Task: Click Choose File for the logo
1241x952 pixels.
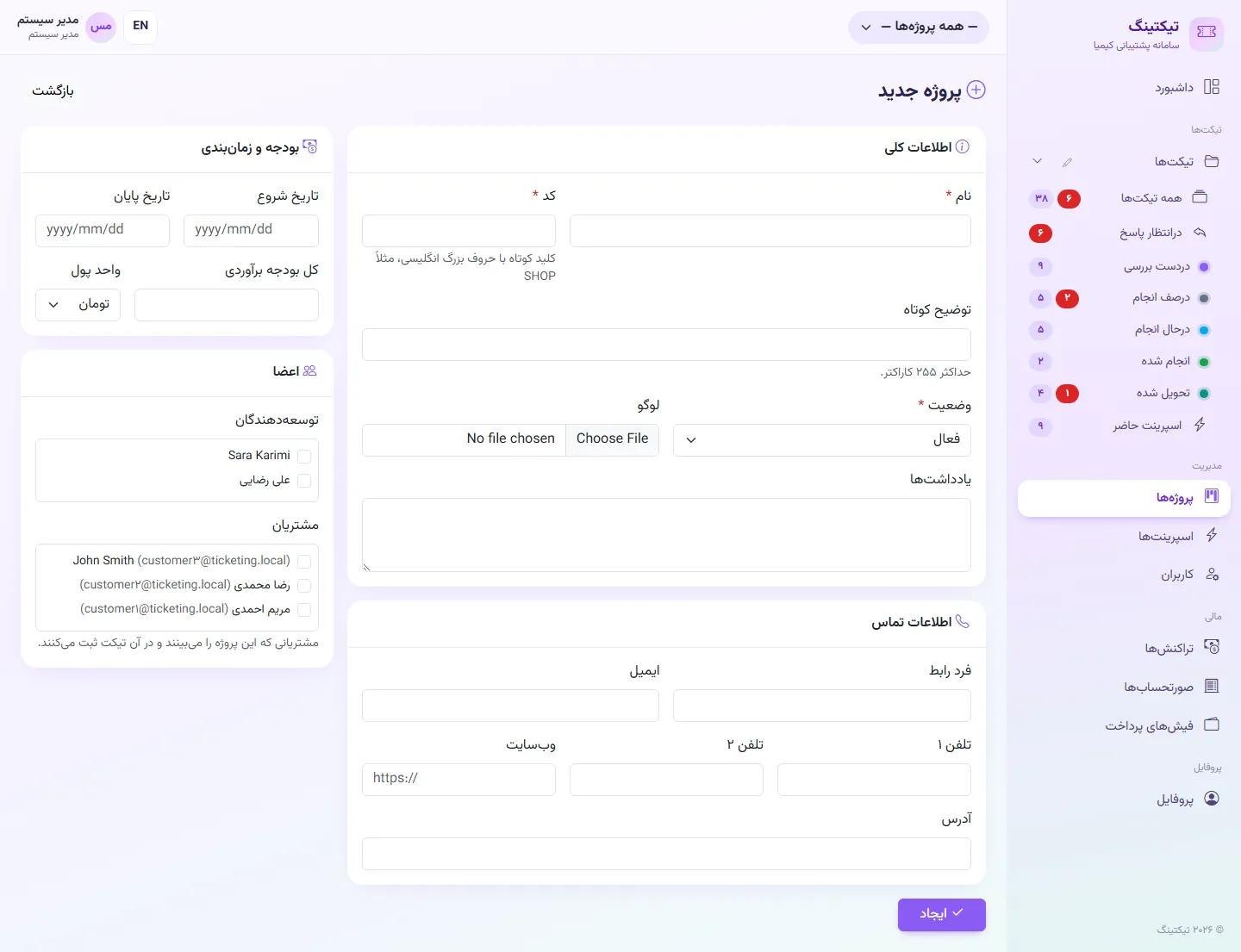Action: (613, 439)
